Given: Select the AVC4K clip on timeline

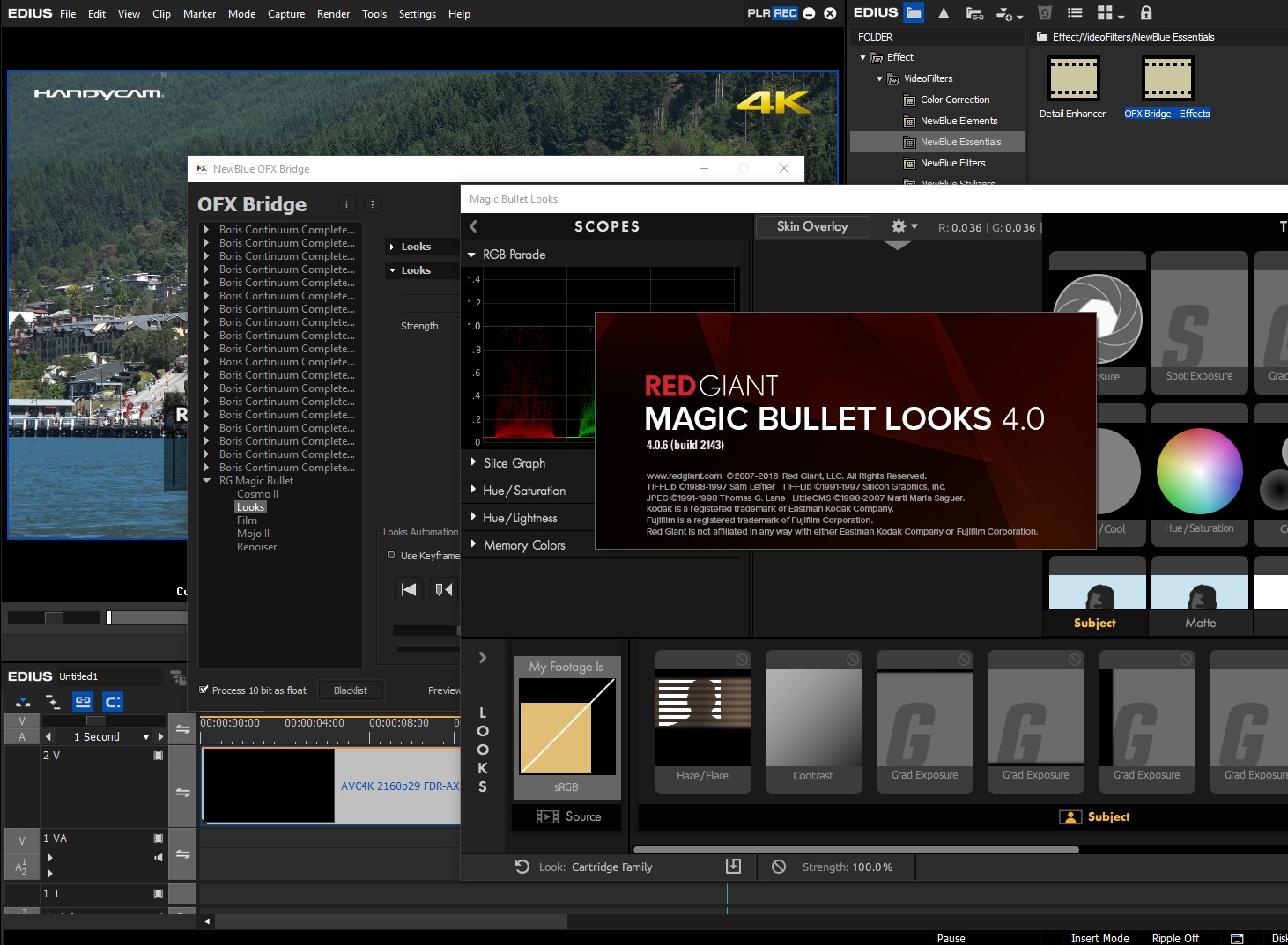Looking at the screenshot, I should coord(331,786).
